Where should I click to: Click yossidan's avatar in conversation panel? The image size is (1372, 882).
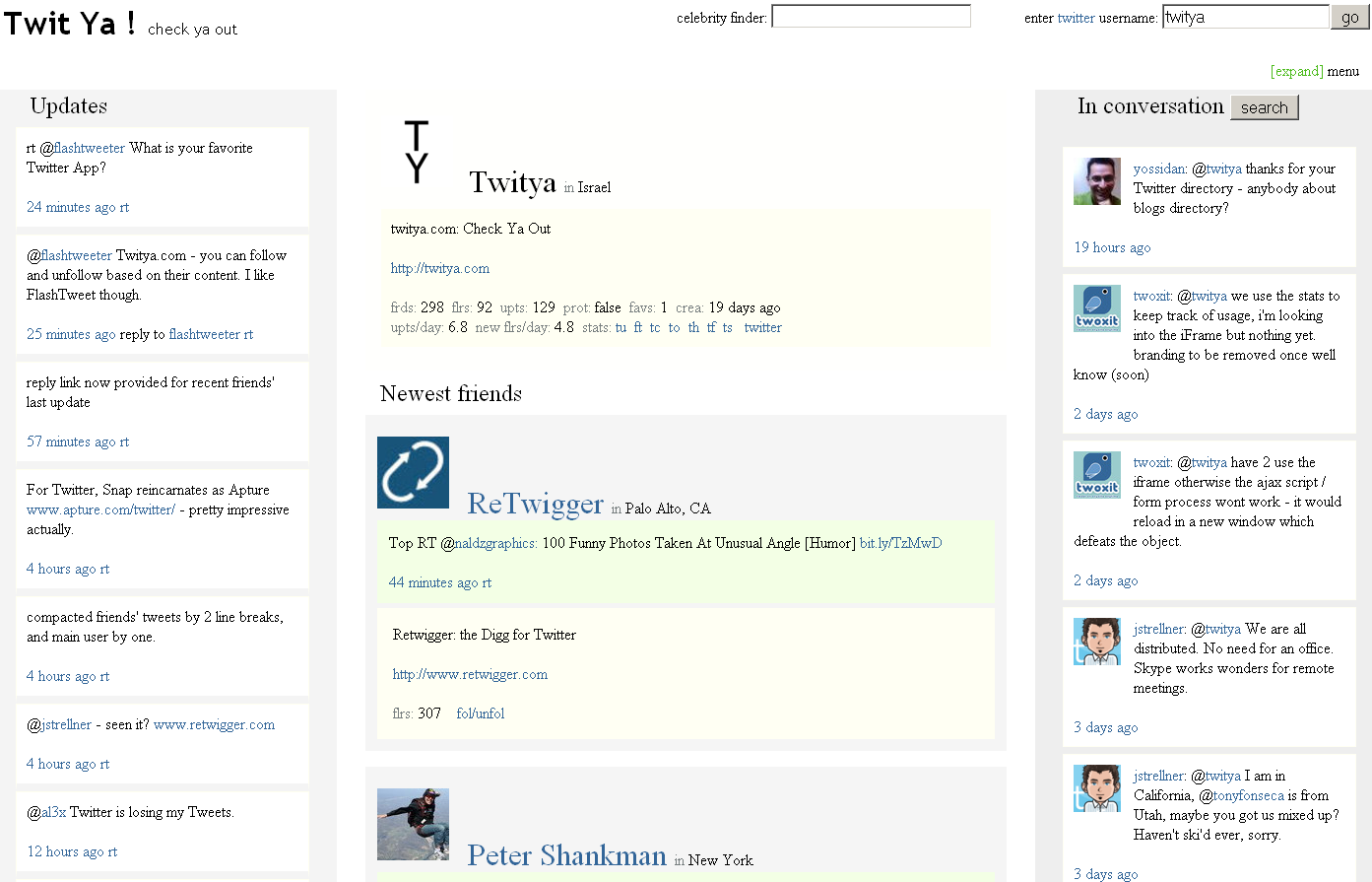tap(1097, 181)
